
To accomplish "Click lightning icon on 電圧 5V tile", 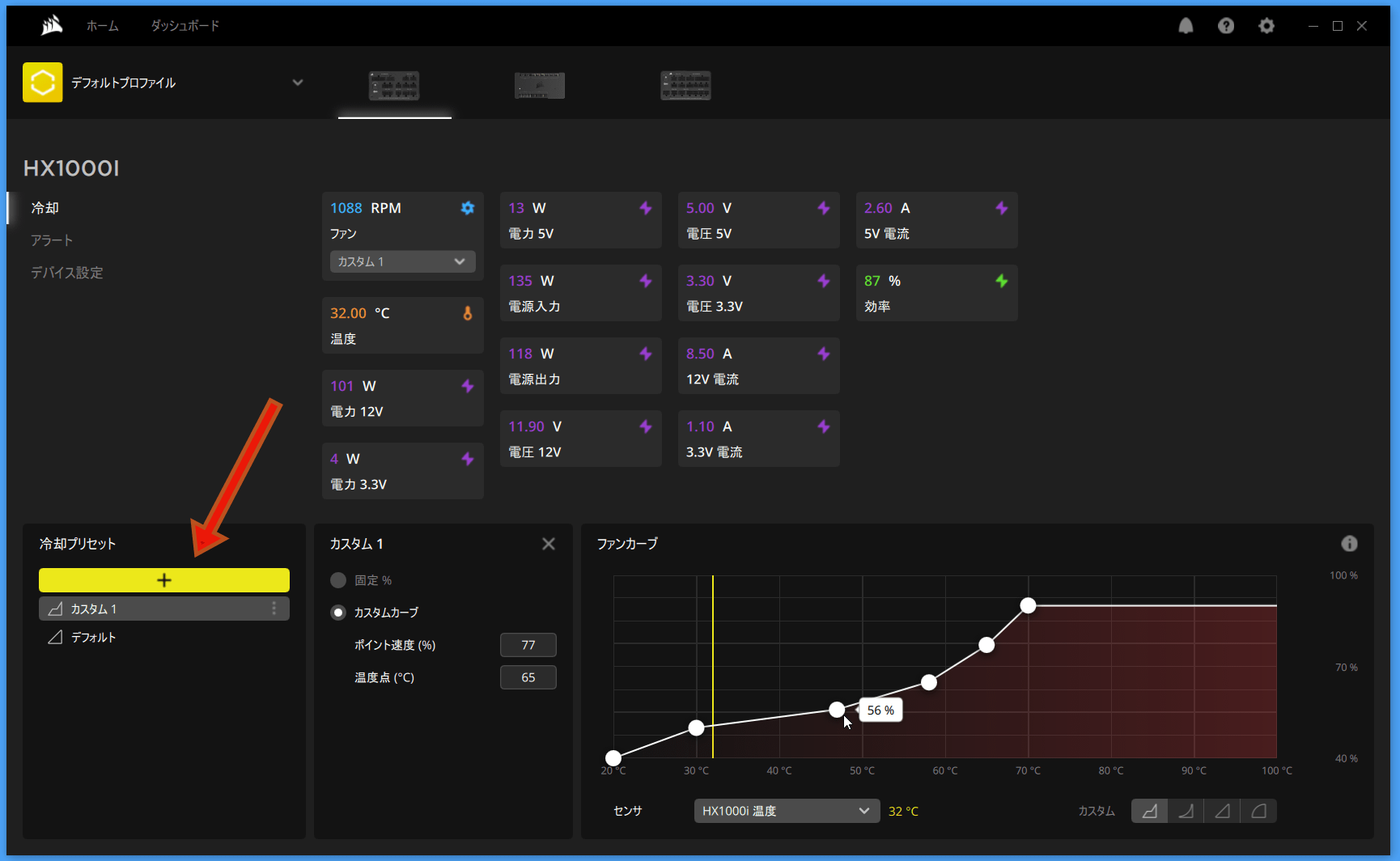I will [x=824, y=208].
